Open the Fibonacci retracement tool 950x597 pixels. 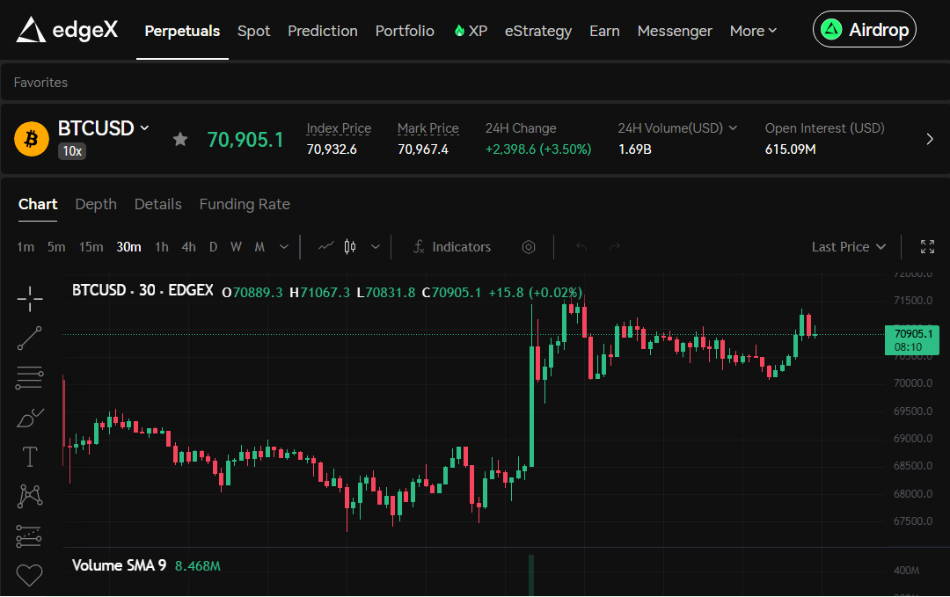pyautogui.click(x=30, y=378)
